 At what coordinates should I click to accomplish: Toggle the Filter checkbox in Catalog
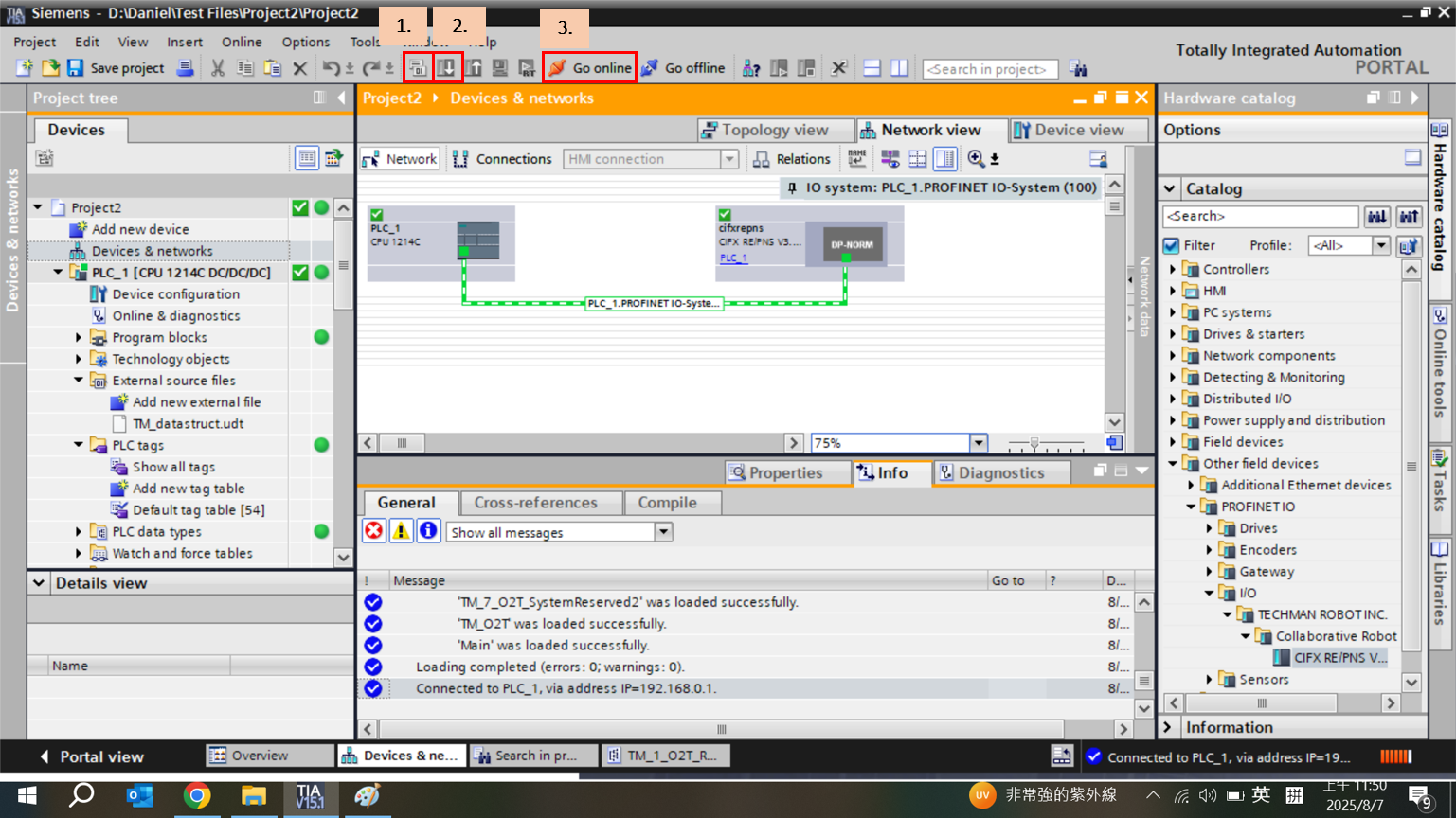pos(1172,245)
